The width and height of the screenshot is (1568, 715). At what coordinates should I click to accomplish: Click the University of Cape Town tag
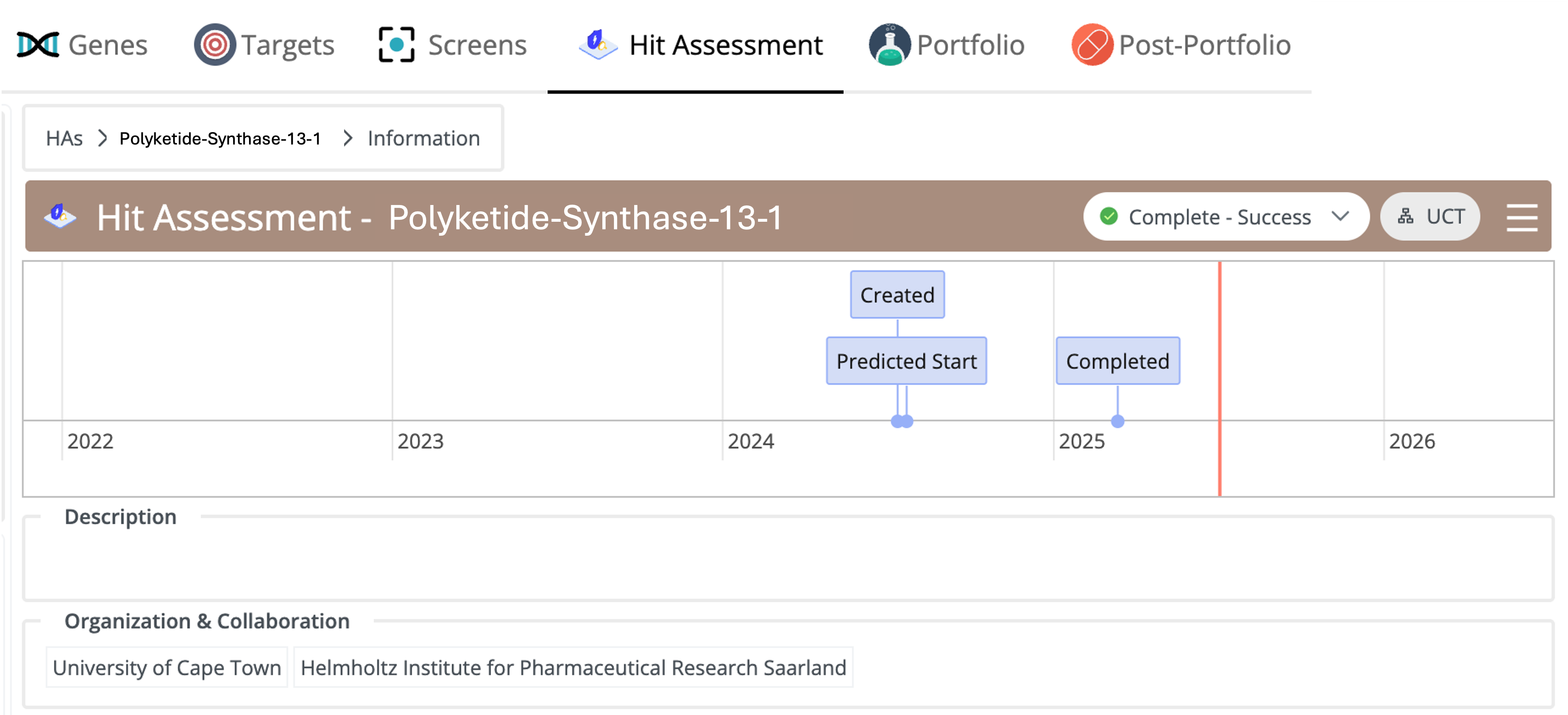pos(167,668)
